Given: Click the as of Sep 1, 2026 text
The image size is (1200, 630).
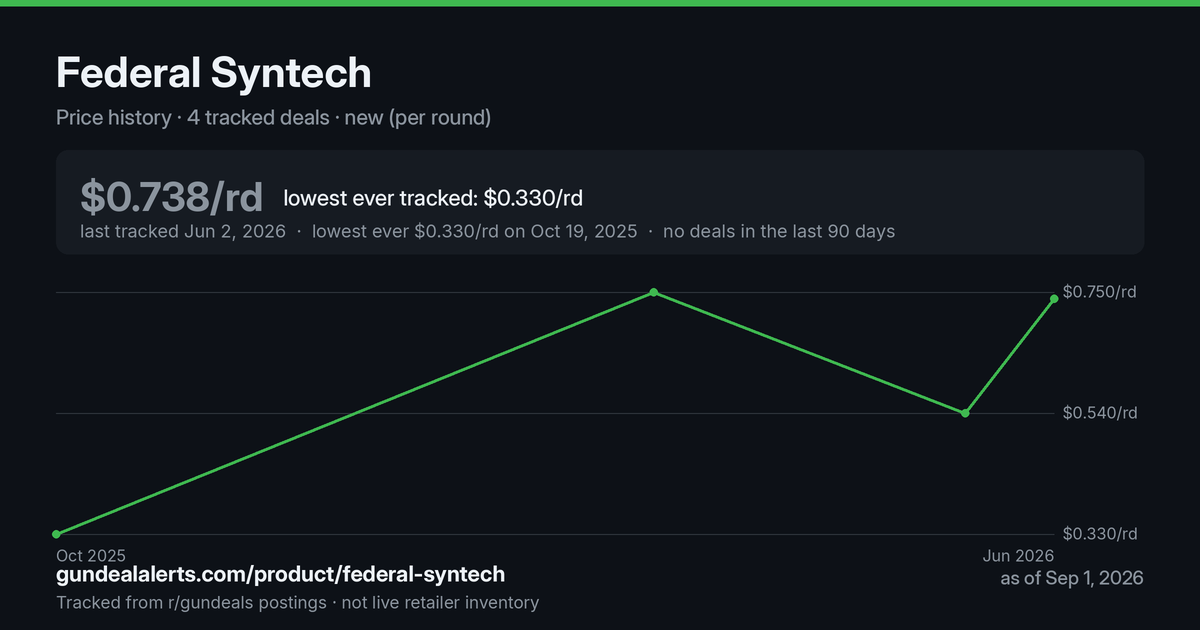Looking at the screenshot, I should 1072,578.
